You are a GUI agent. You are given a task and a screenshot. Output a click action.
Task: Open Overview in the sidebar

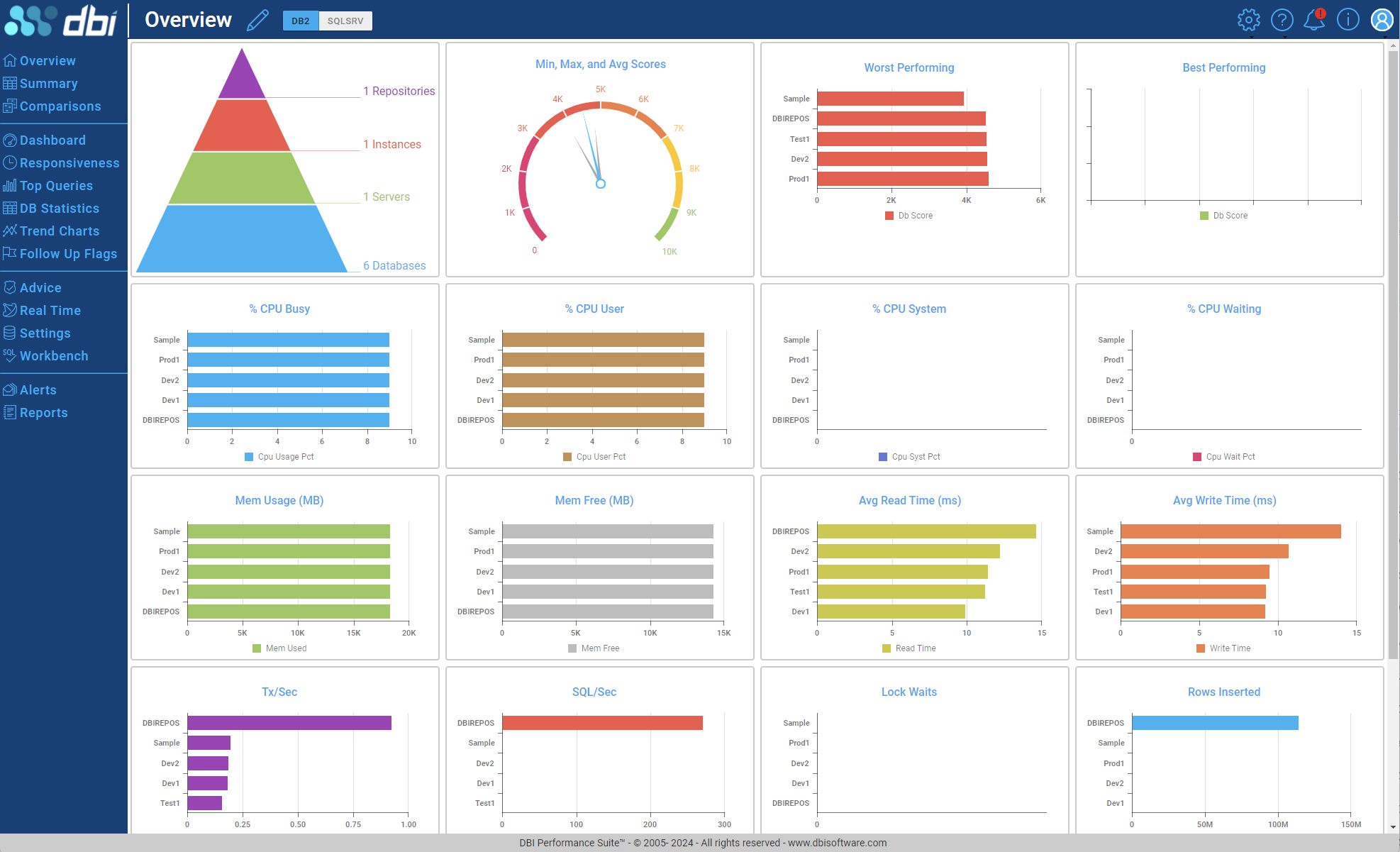(x=48, y=61)
